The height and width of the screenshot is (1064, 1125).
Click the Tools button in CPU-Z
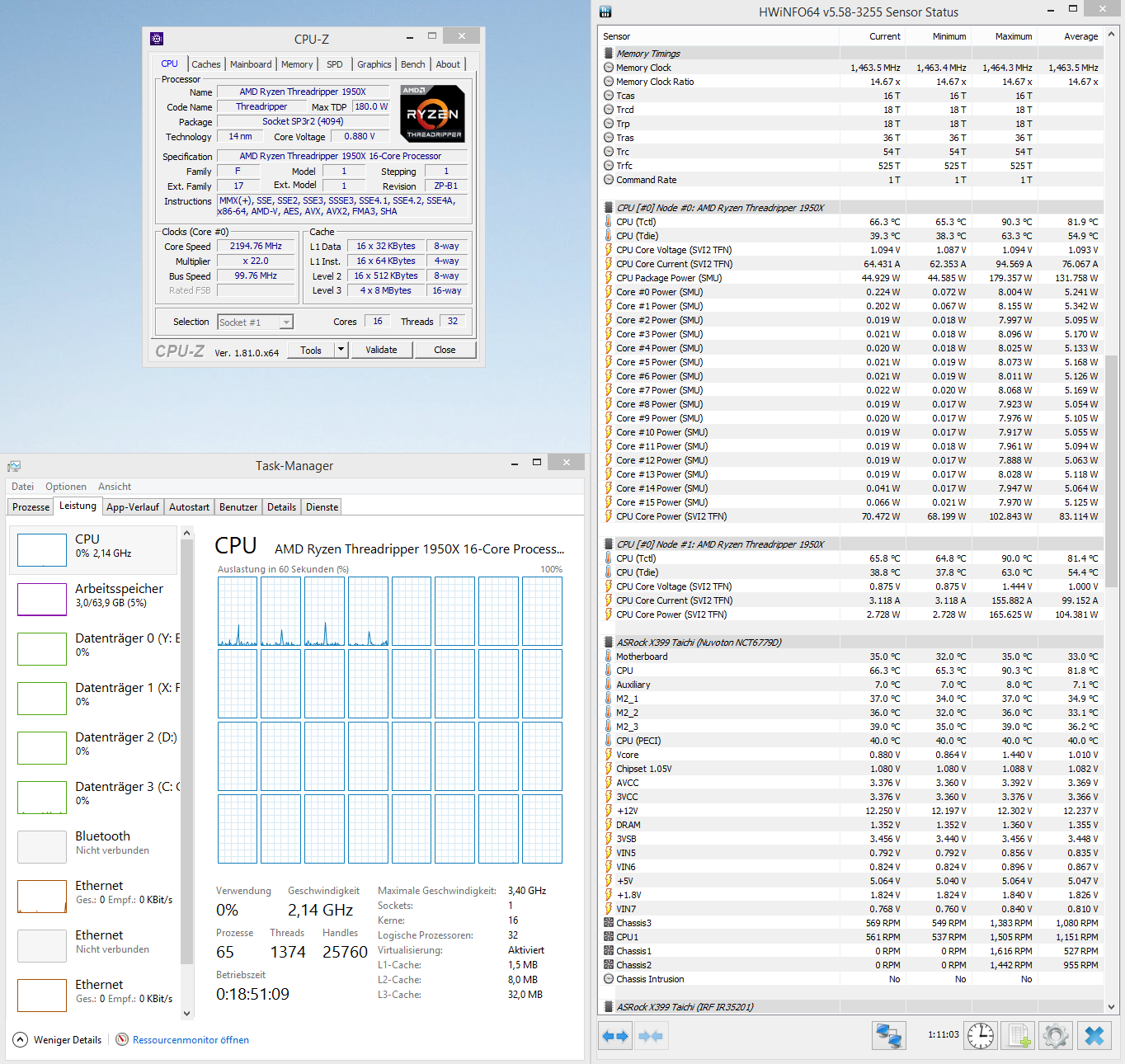[x=311, y=350]
